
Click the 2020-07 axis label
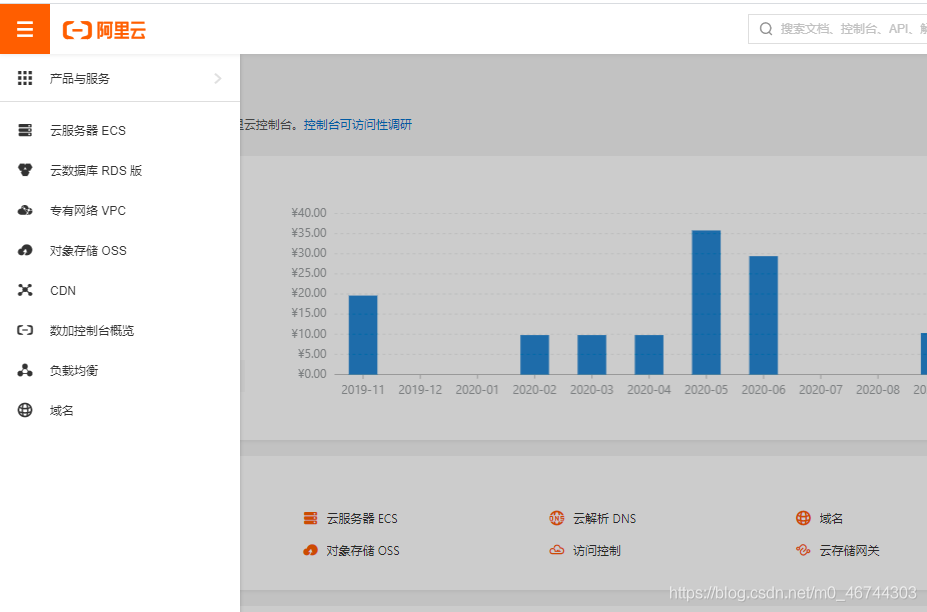click(821, 390)
